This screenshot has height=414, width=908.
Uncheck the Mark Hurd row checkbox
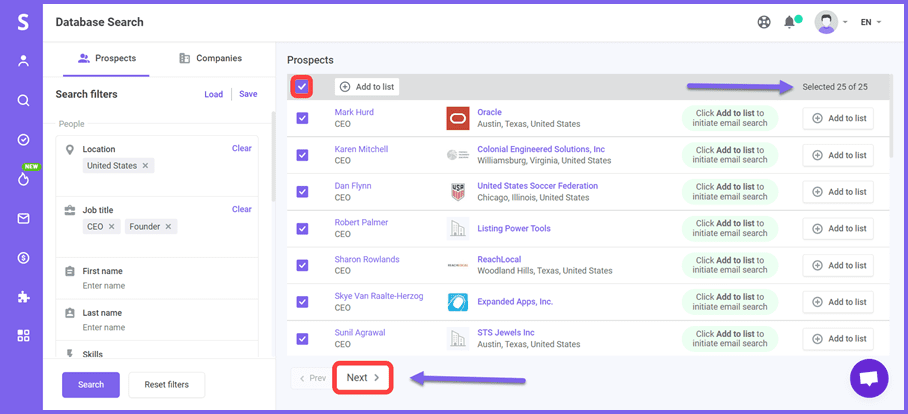point(302,118)
